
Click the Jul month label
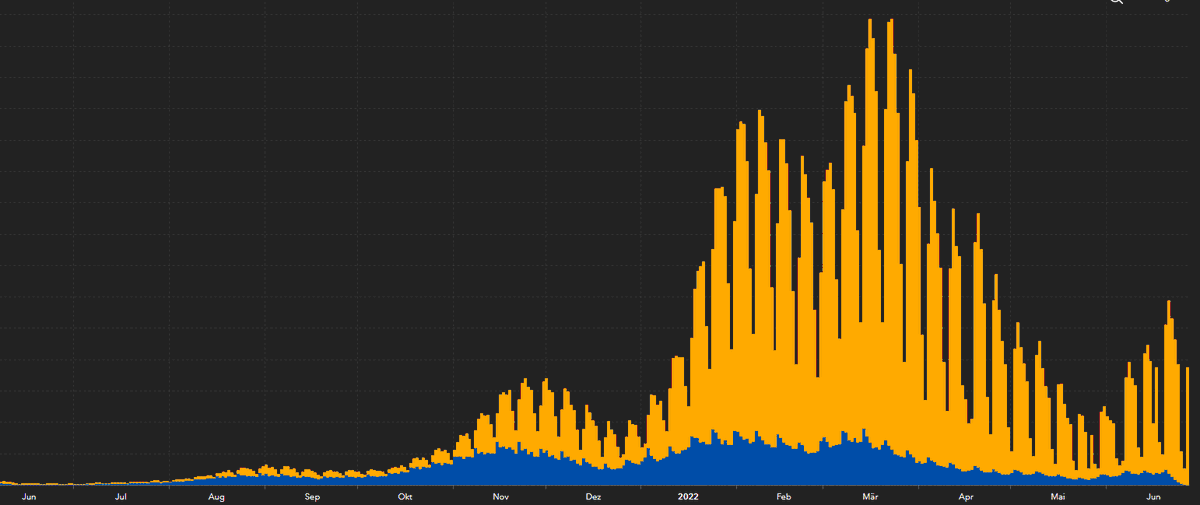[x=120, y=496]
